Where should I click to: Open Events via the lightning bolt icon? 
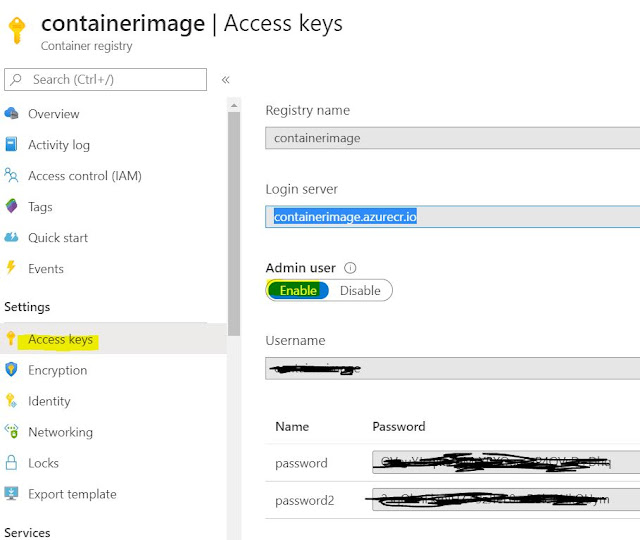pos(11,268)
